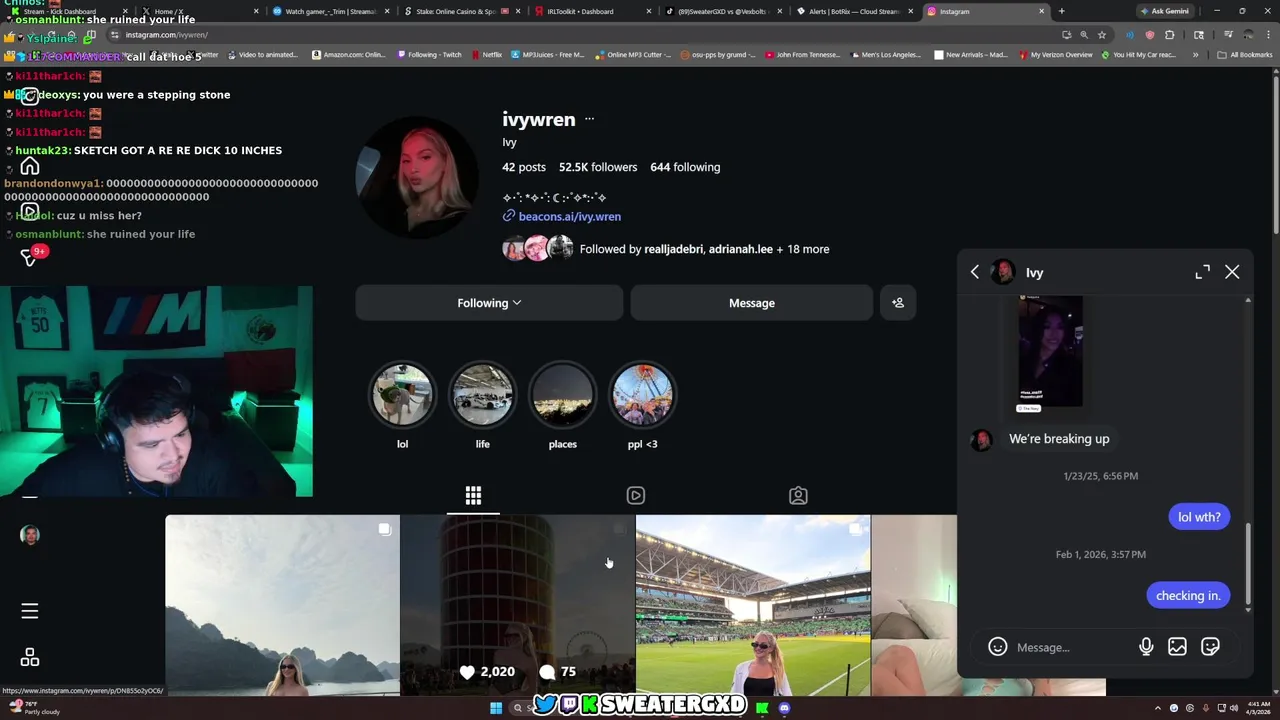Click the taskbar clock showing 4:41 AM
Screen dimensions: 1280x720
pyautogui.click(x=1257, y=708)
